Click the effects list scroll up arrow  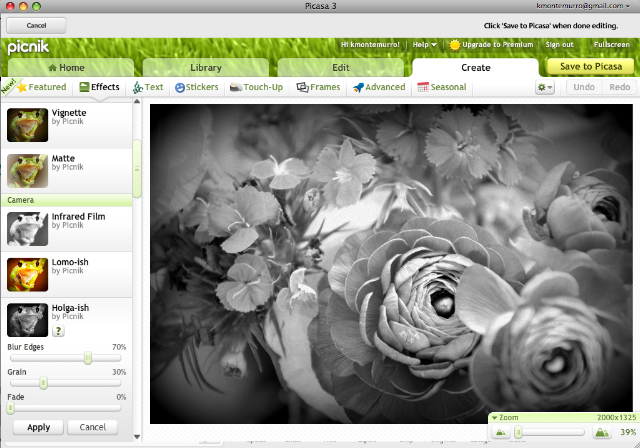[137, 101]
